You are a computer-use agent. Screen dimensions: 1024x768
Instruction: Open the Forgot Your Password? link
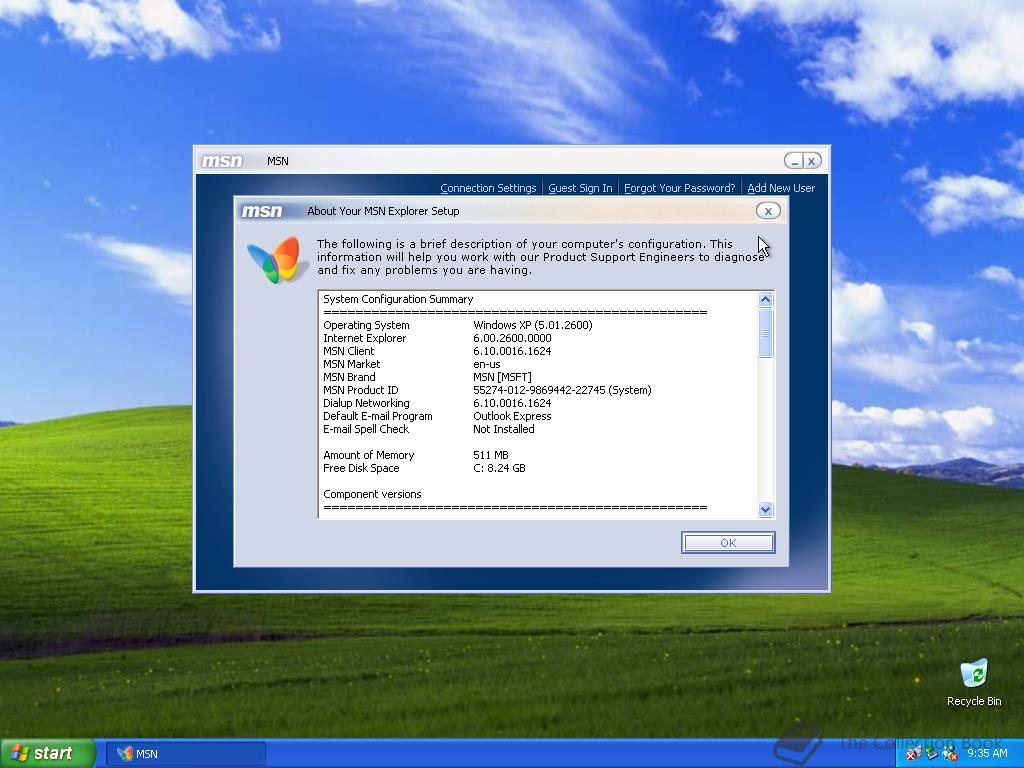679,188
